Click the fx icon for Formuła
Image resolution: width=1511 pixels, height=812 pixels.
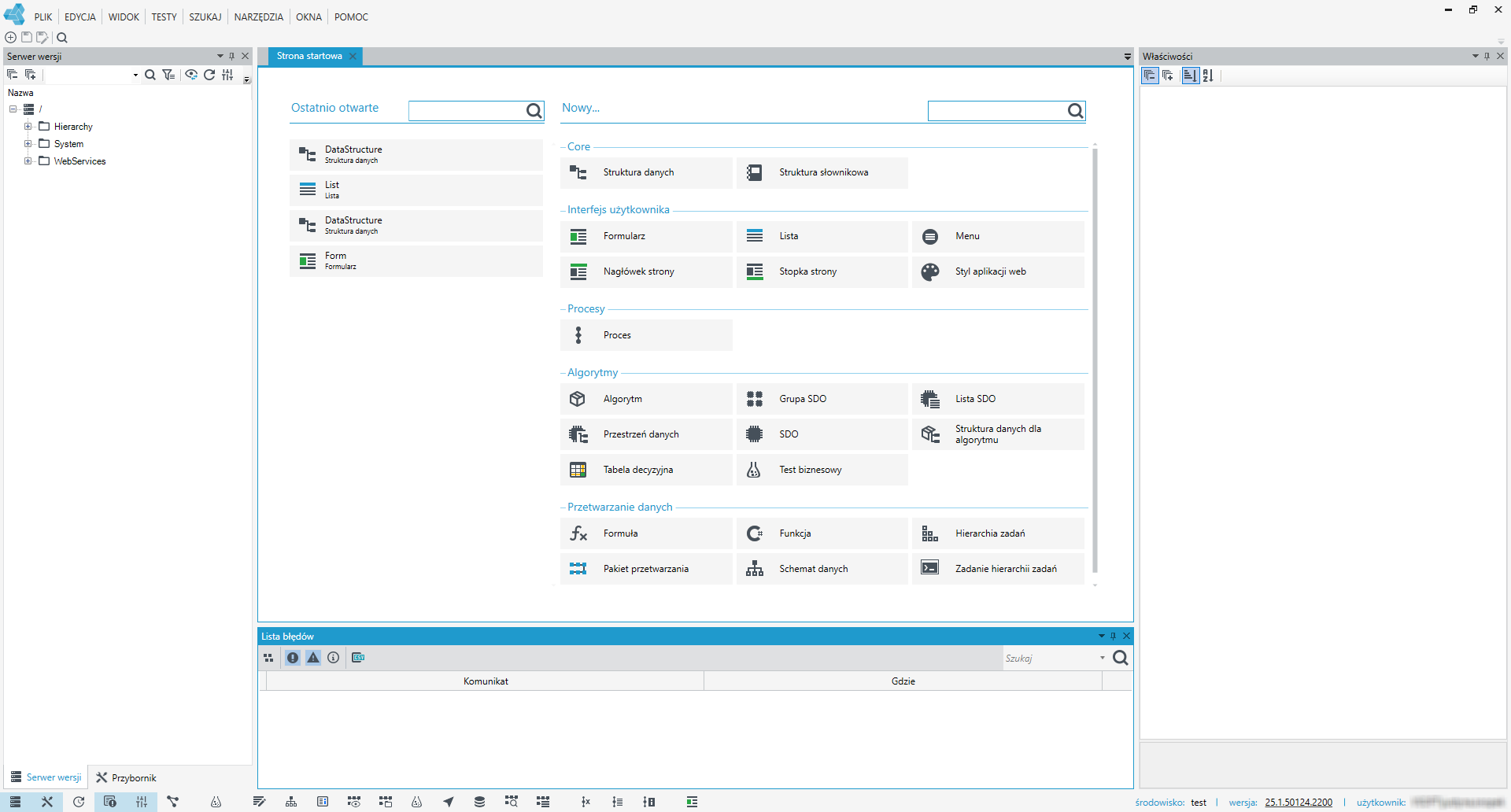[x=578, y=533]
